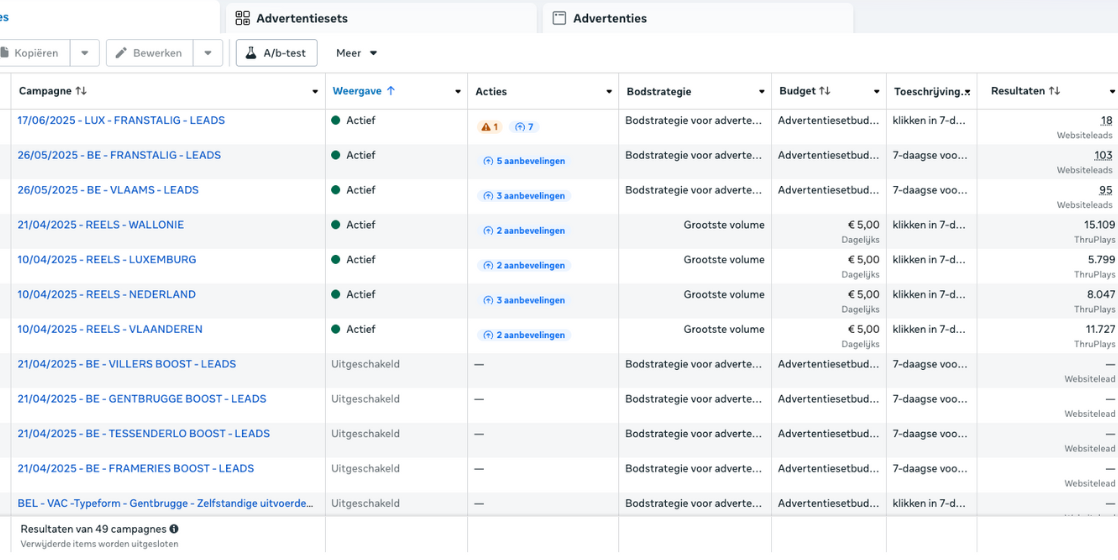Viewport: 1118px width, 560px height.
Task: Sort the Budget column using its arrows
Action: 825,91
